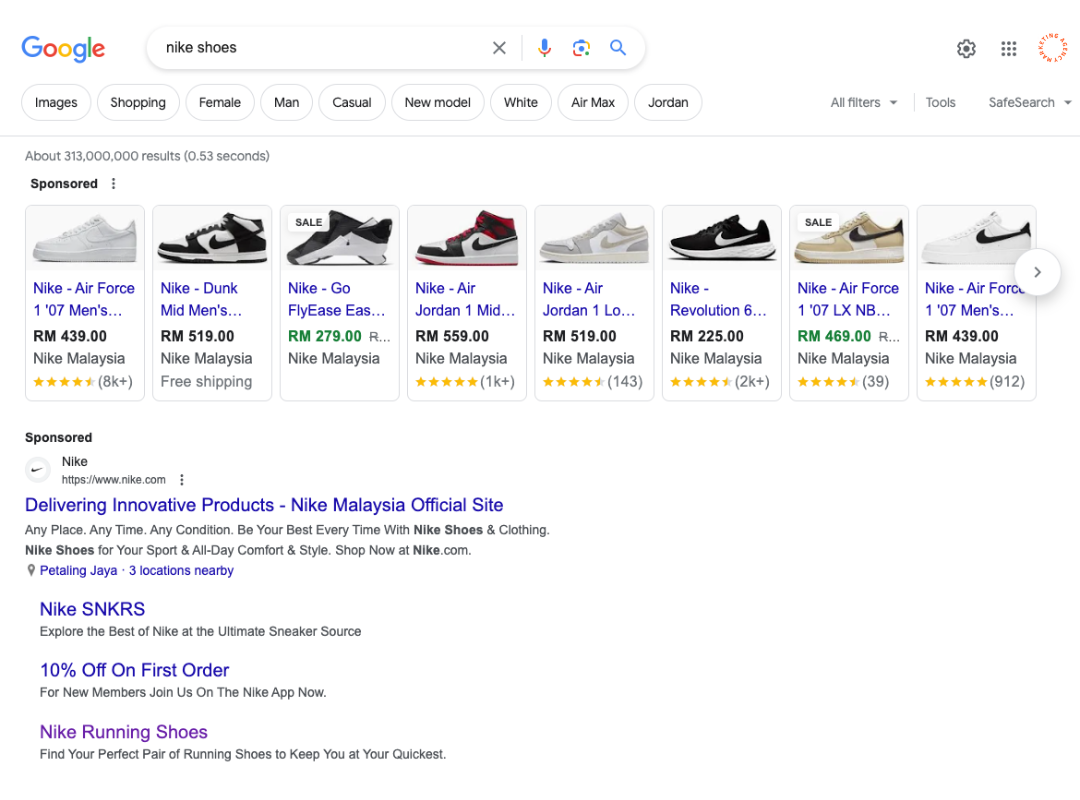The width and height of the screenshot is (1080, 800).
Task: Open black Nike Revolution 6 shoe image
Action: [x=722, y=238]
